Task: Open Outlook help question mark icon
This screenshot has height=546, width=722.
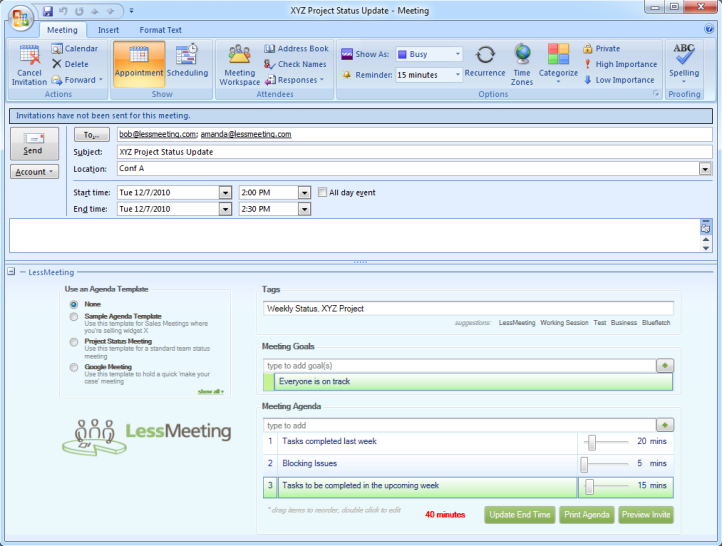Action: [x=709, y=29]
